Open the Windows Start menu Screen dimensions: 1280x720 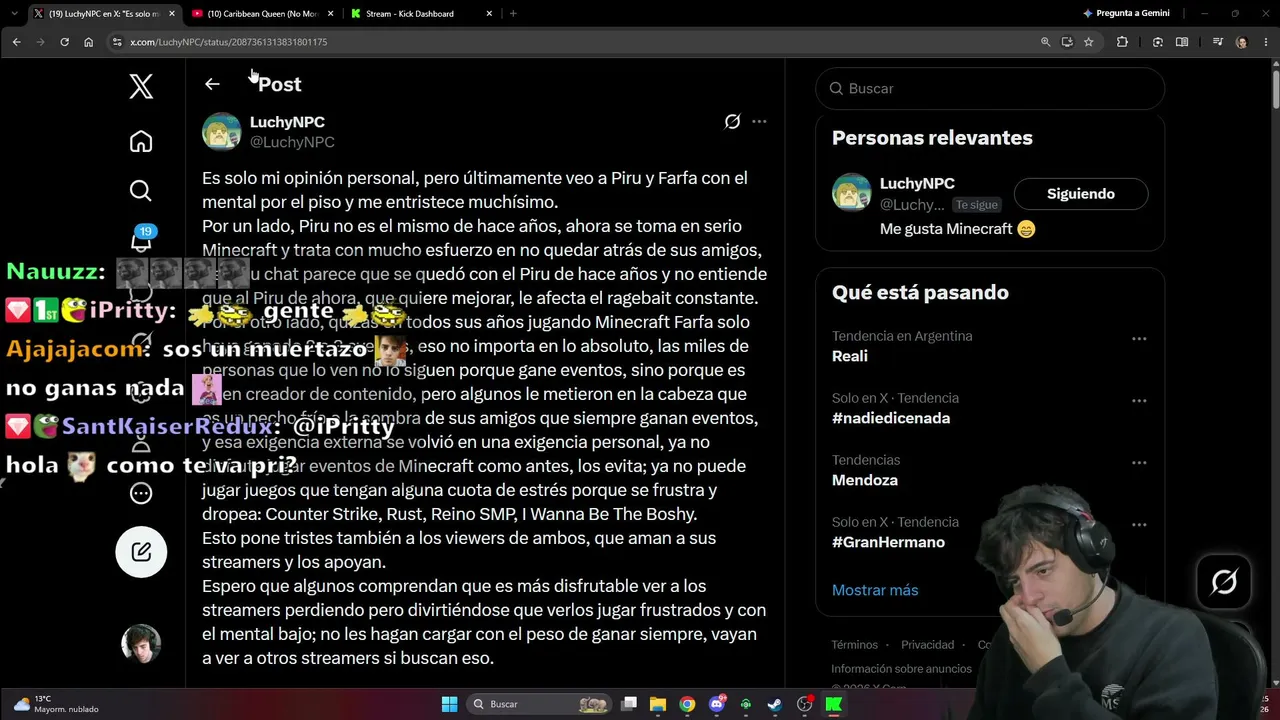[449, 704]
